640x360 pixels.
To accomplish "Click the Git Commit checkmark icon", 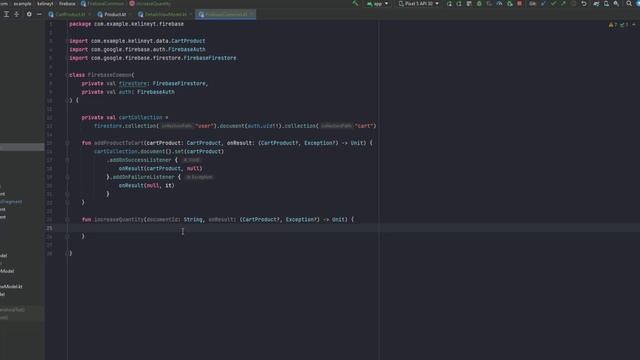I will pos(553,4).
